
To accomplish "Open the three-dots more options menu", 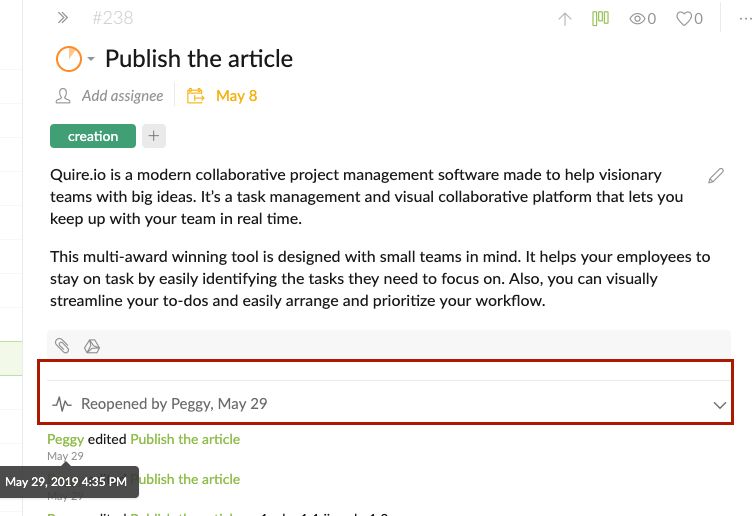I will [x=745, y=19].
